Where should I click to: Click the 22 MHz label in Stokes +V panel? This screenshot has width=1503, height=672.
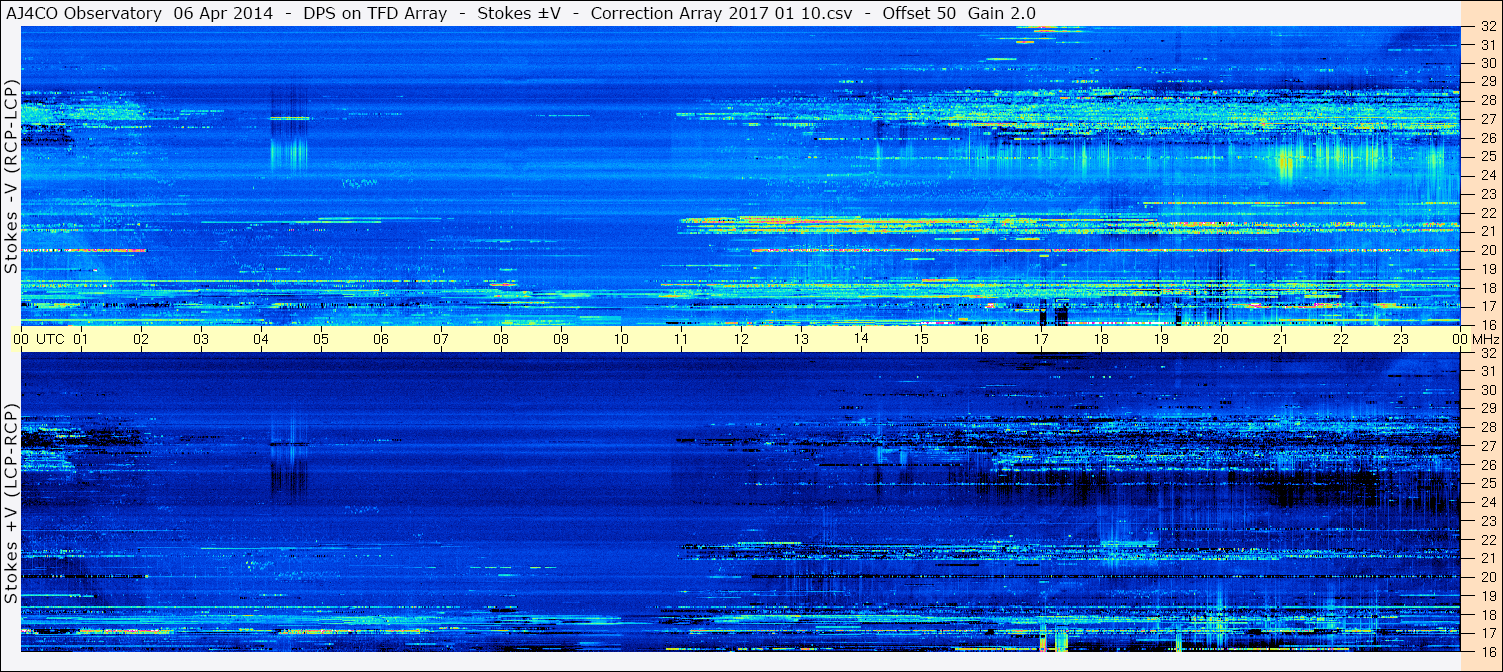(x=1487, y=539)
